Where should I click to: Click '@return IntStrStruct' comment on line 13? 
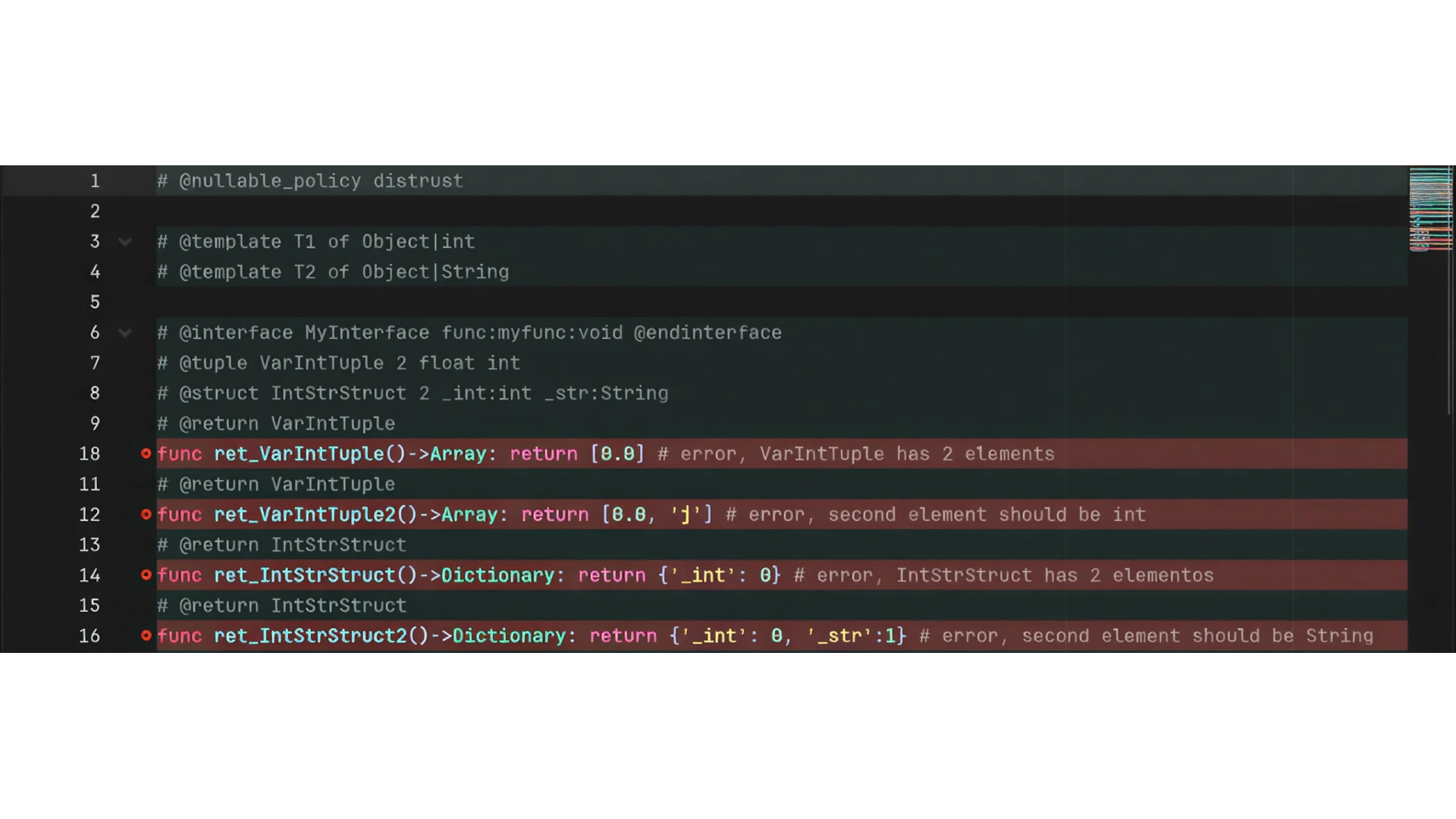(x=281, y=544)
